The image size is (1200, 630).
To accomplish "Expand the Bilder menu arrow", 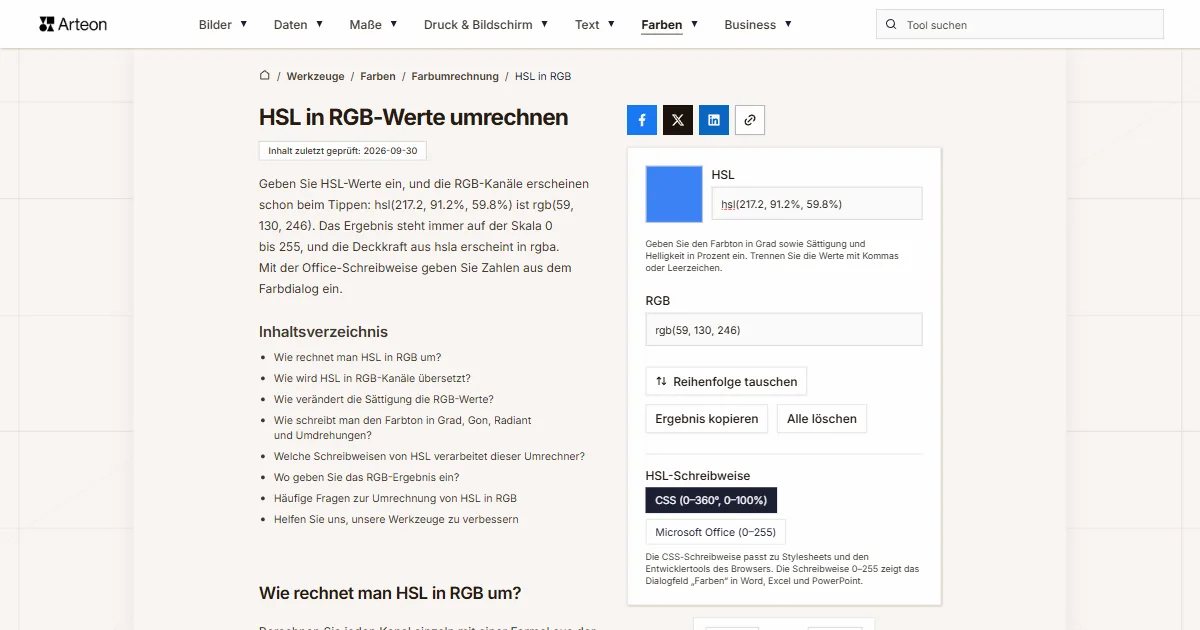I will (243, 24).
